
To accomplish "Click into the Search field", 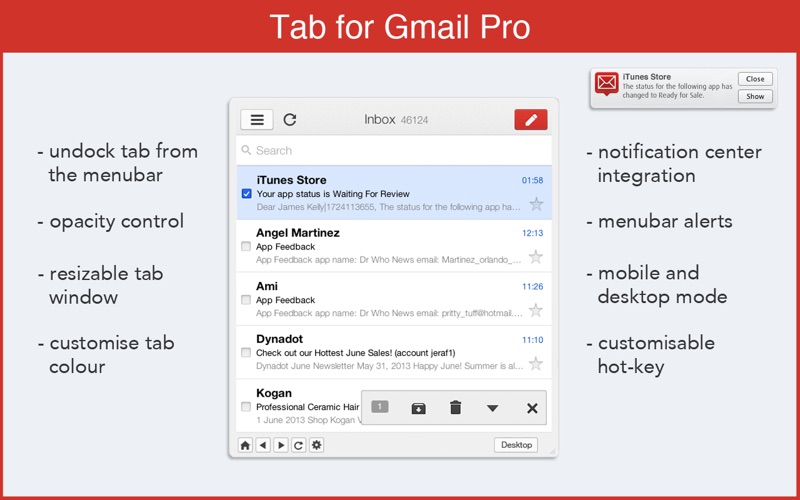I will coord(394,151).
